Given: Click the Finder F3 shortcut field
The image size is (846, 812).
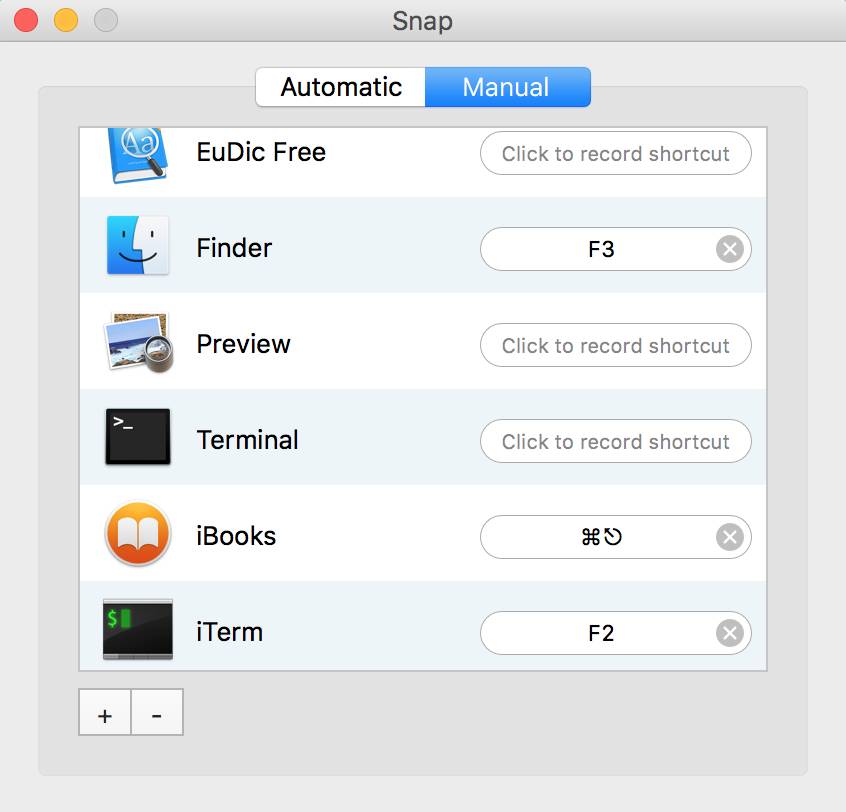Looking at the screenshot, I should pyautogui.click(x=600, y=249).
